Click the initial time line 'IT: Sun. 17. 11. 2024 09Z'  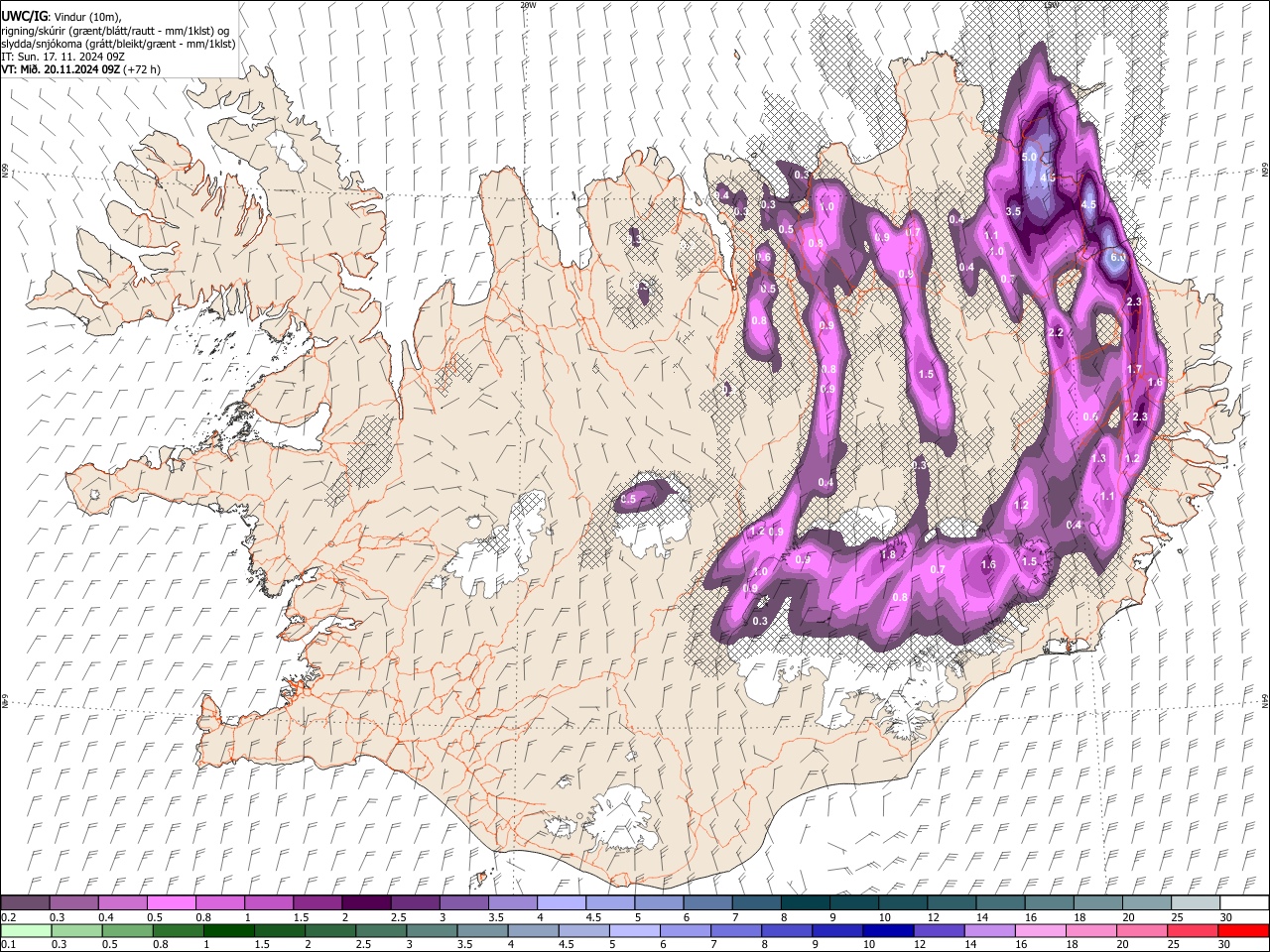pyautogui.click(x=63, y=57)
